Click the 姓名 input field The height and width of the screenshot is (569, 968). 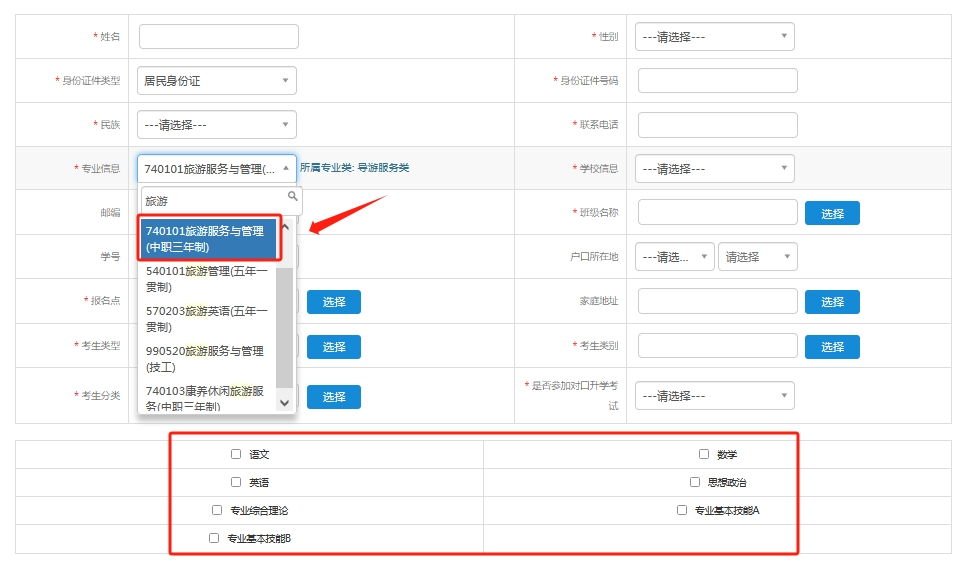click(x=219, y=36)
